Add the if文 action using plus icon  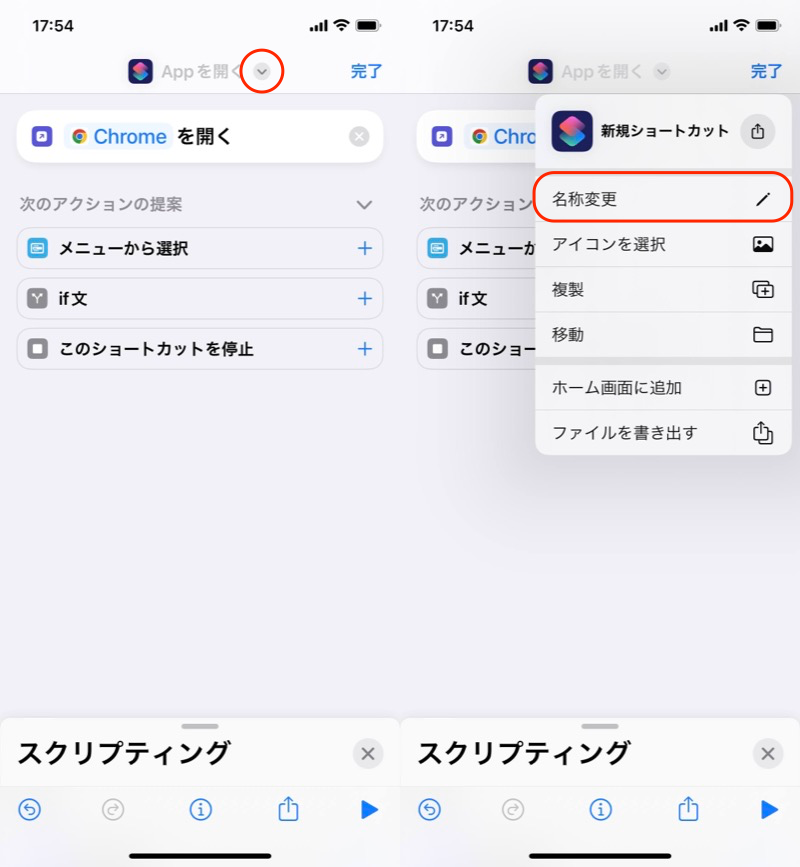[x=364, y=298]
